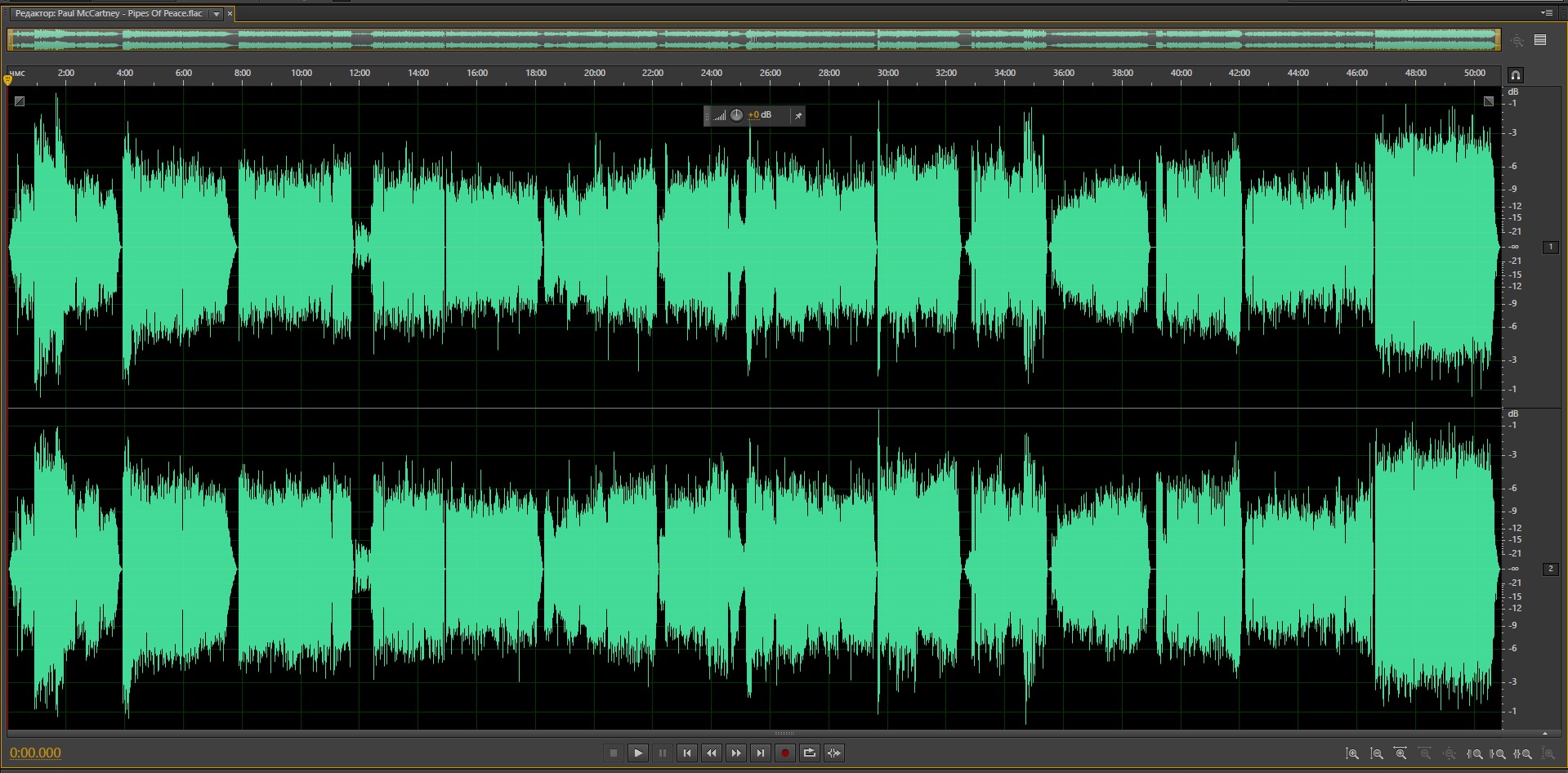The height and width of the screenshot is (773, 1568).
Task: Zoom out amplitude on the waveform
Action: point(1377,753)
